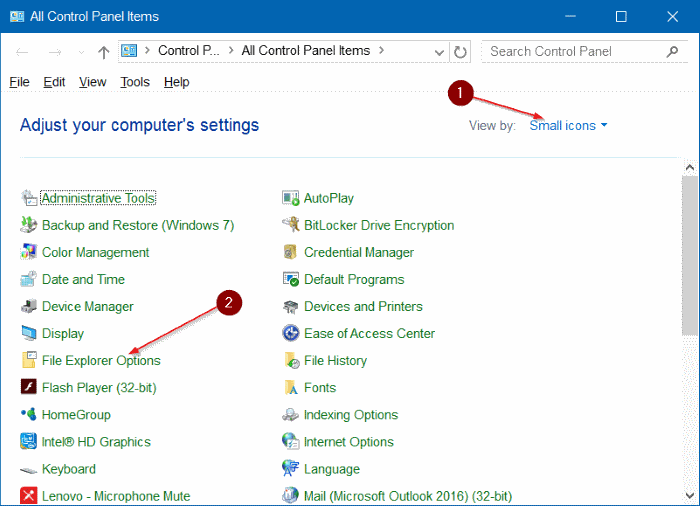Click the Device Manager icon
Viewport: 700px width, 506px height.
(x=29, y=306)
